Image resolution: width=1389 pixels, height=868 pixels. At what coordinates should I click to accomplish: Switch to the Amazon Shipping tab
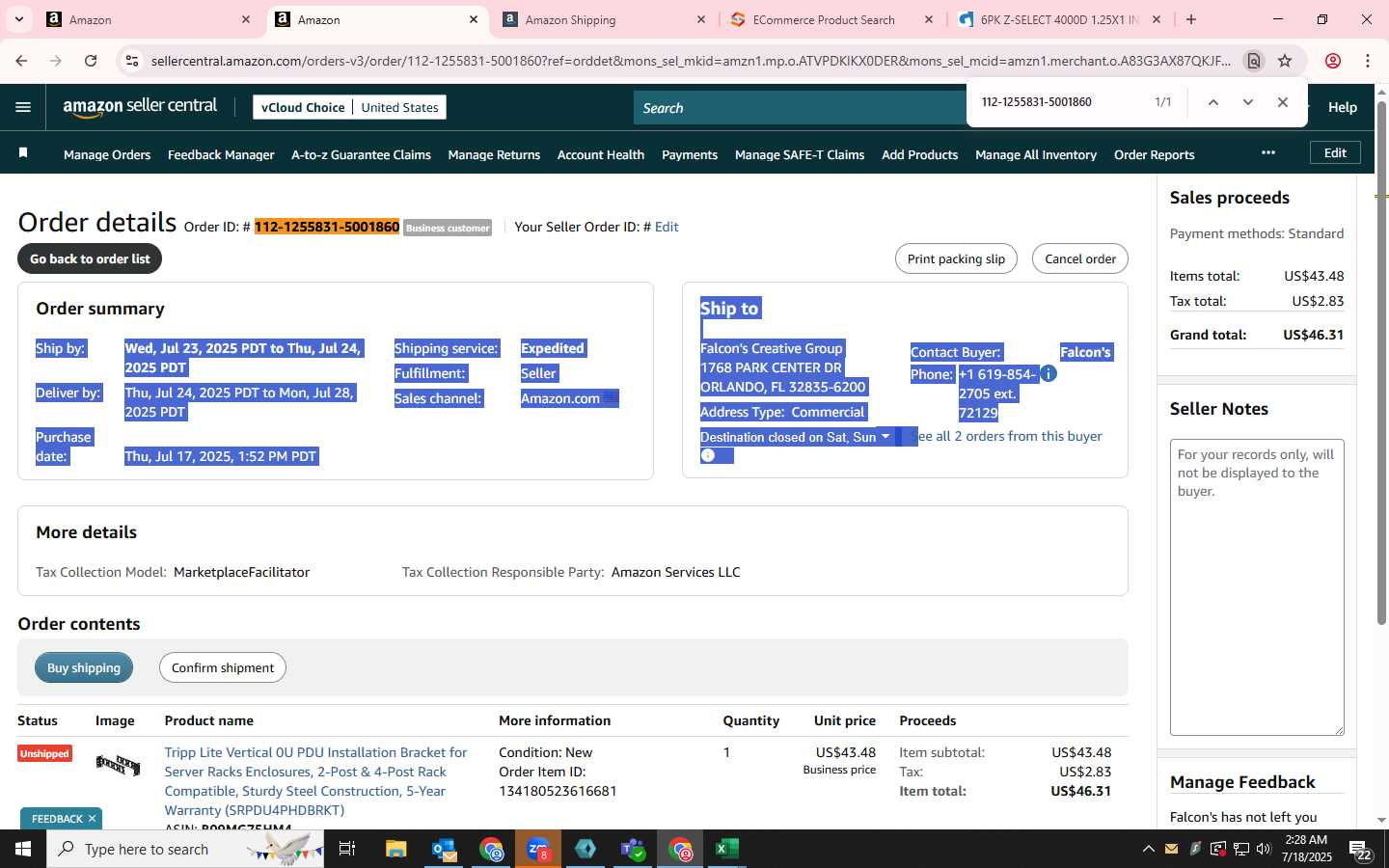pyautogui.click(x=605, y=19)
